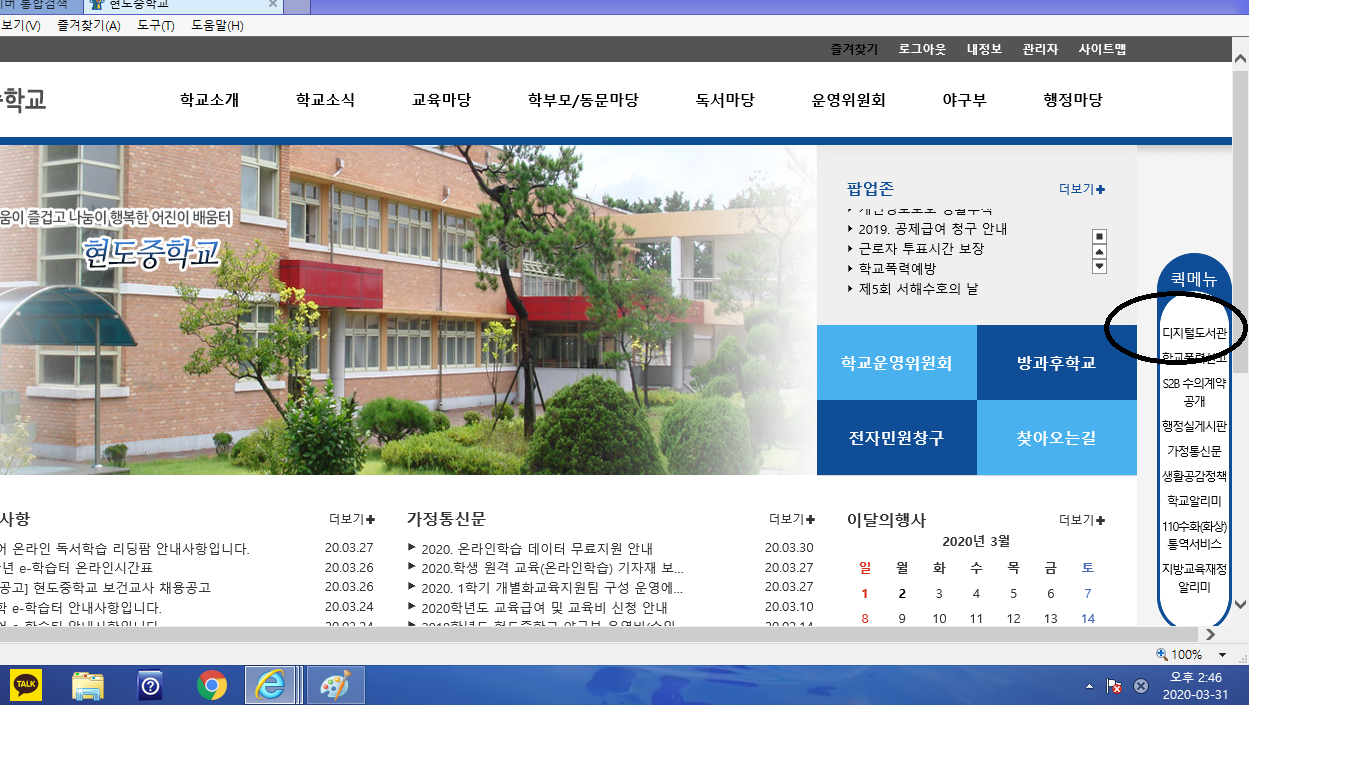Open the 전자민원창구 tile
Screen dimensions: 1366x768
click(x=897, y=437)
